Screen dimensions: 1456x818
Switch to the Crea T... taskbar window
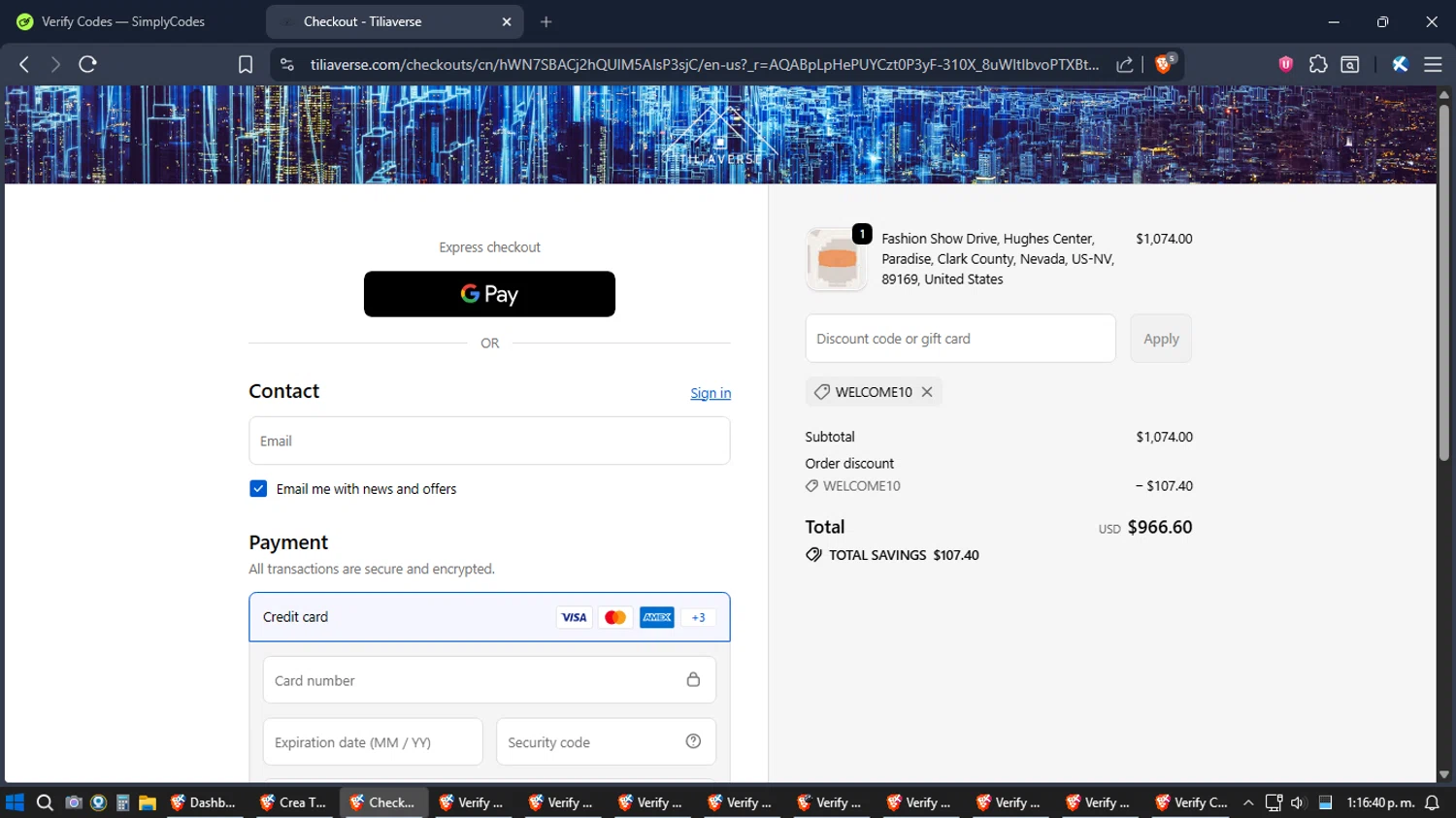(x=293, y=802)
